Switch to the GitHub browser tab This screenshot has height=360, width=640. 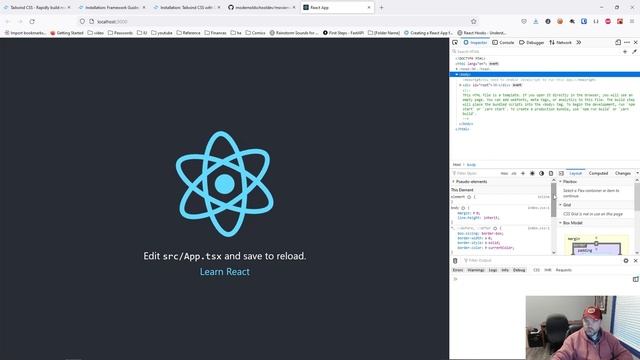pyautogui.click(x=261, y=7)
